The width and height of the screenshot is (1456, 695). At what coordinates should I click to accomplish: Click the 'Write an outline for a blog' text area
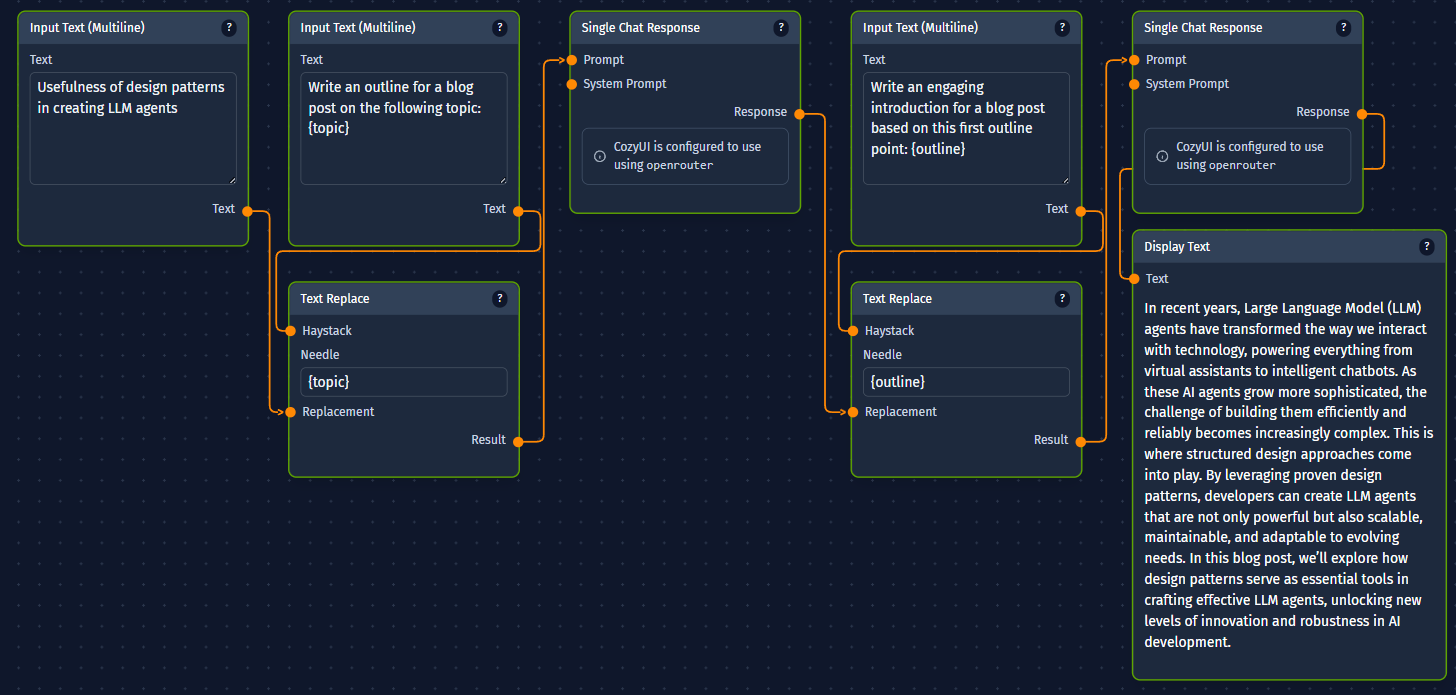point(403,128)
